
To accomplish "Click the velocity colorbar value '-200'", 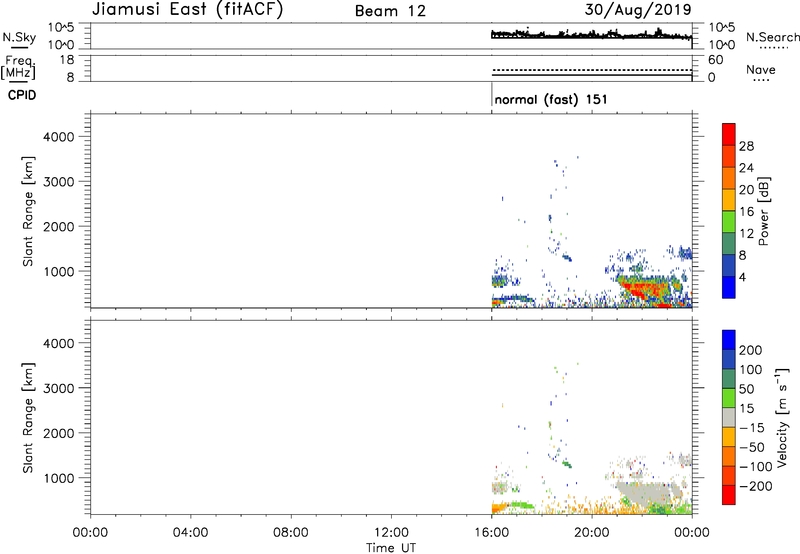I will [754, 486].
